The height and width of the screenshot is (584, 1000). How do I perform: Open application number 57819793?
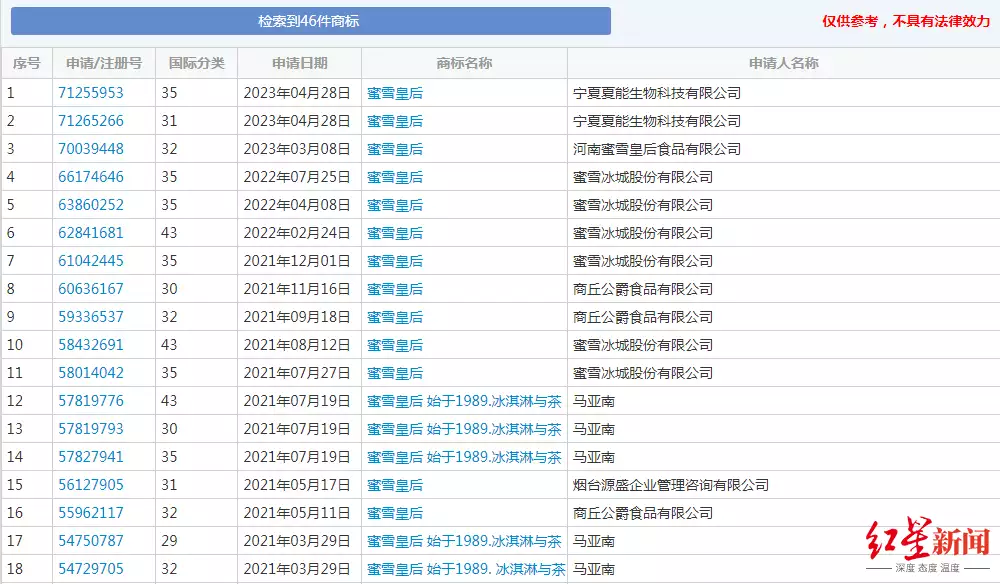[91, 429]
